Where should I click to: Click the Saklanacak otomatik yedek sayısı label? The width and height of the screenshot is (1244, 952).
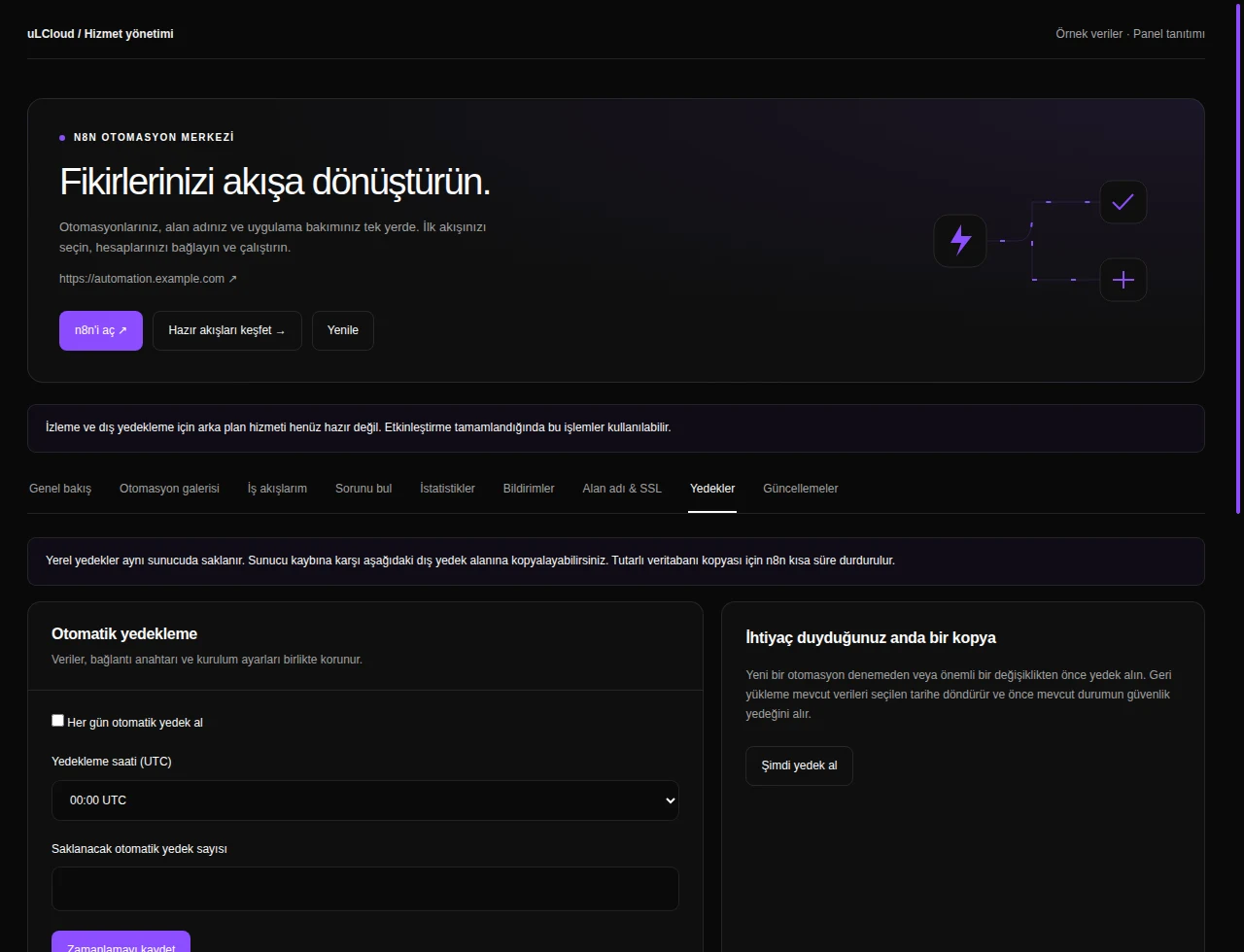click(139, 849)
